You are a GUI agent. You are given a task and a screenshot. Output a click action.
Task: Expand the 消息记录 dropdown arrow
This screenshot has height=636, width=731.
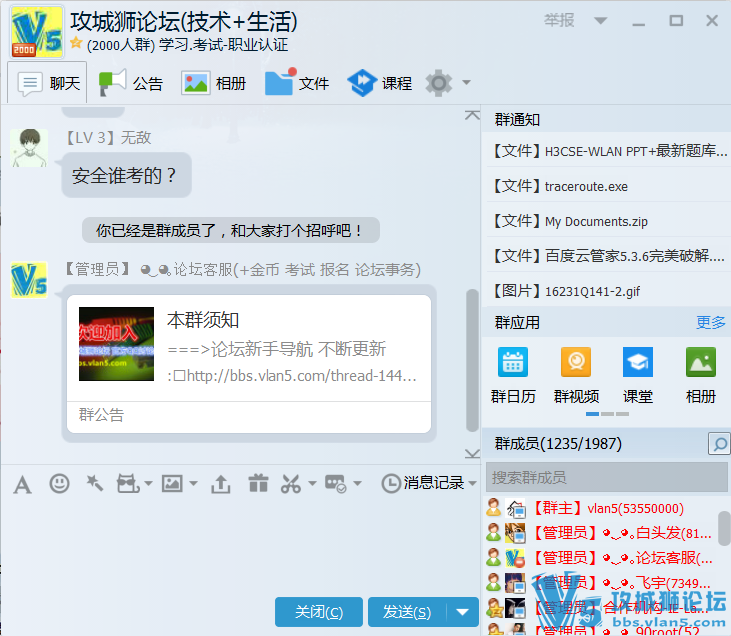pos(472,484)
